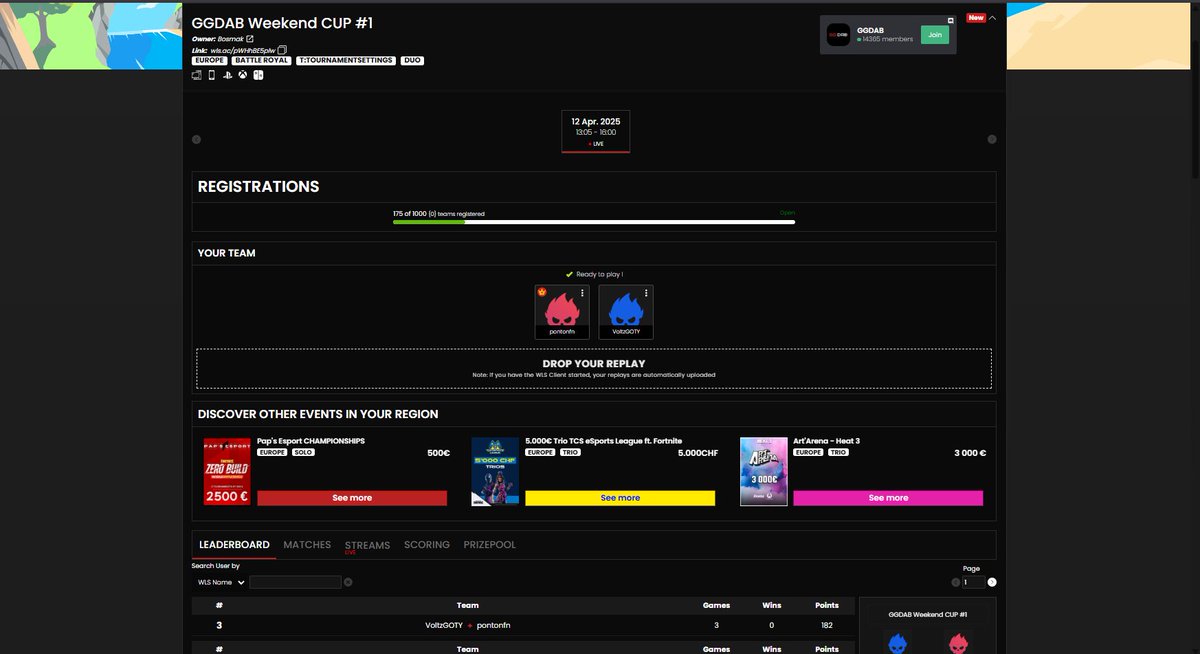Screen dimensions: 1200x654
Task: See more about Pap's Esport CHAMPIONSHIPS
Action: pyautogui.click(x=352, y=498)
